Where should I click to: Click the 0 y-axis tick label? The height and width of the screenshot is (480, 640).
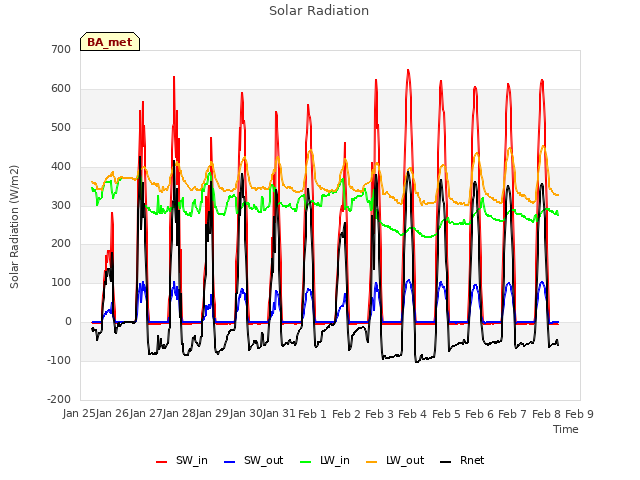(68, 322)
